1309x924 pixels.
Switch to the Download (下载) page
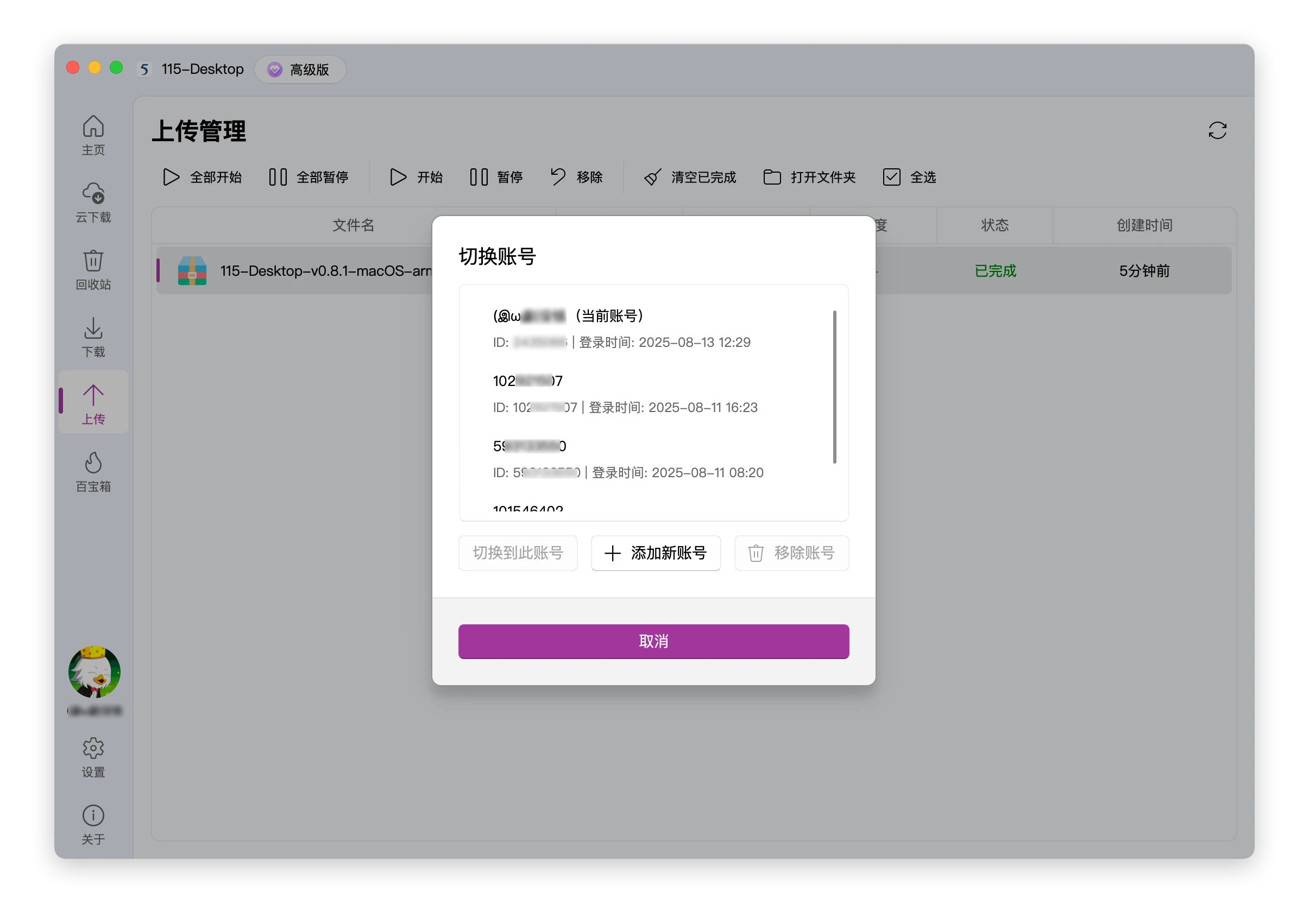click(x=93, y=336)
